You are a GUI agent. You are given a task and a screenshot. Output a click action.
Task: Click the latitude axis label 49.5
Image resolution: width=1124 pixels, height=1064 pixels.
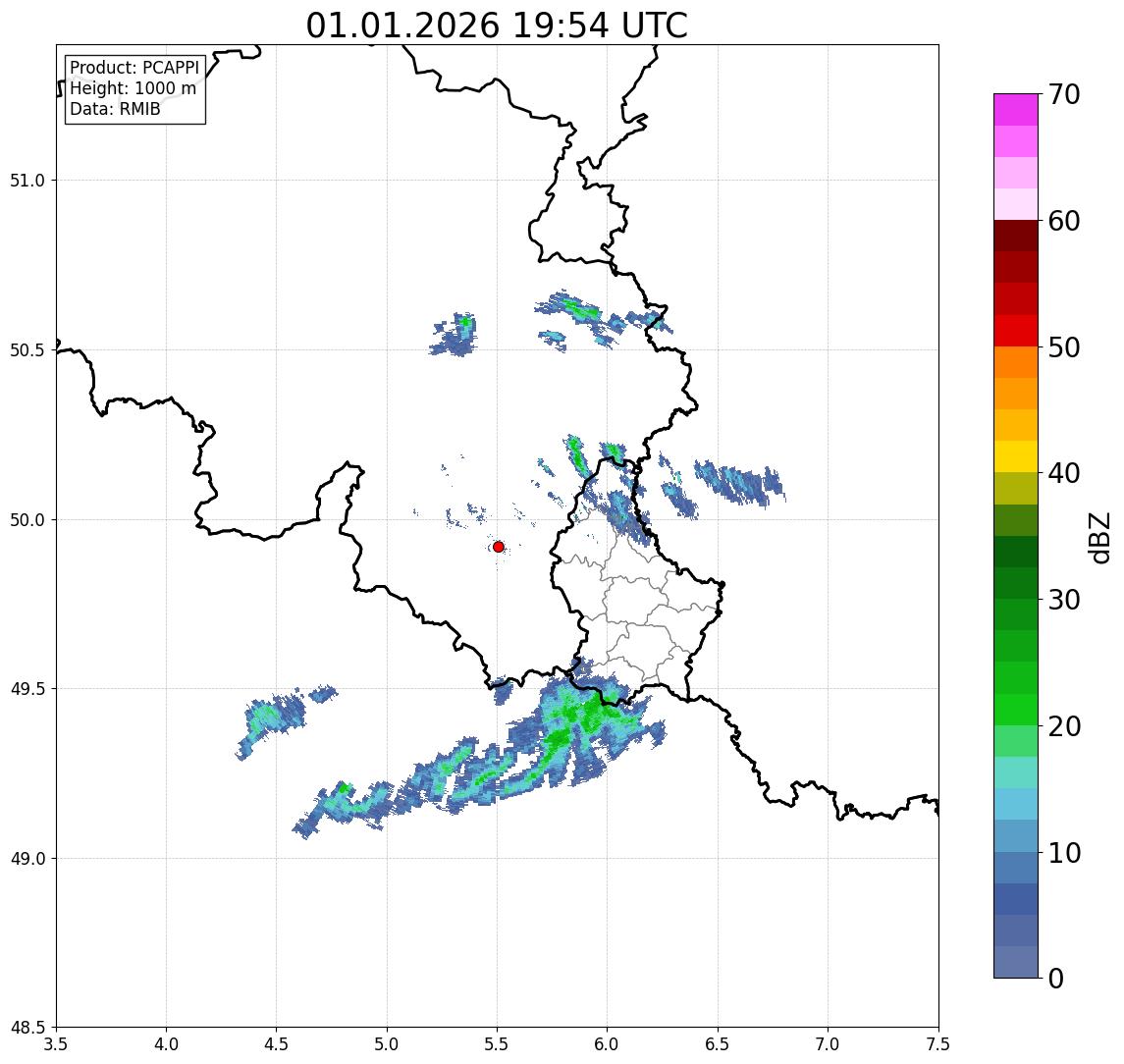point(27,689)
